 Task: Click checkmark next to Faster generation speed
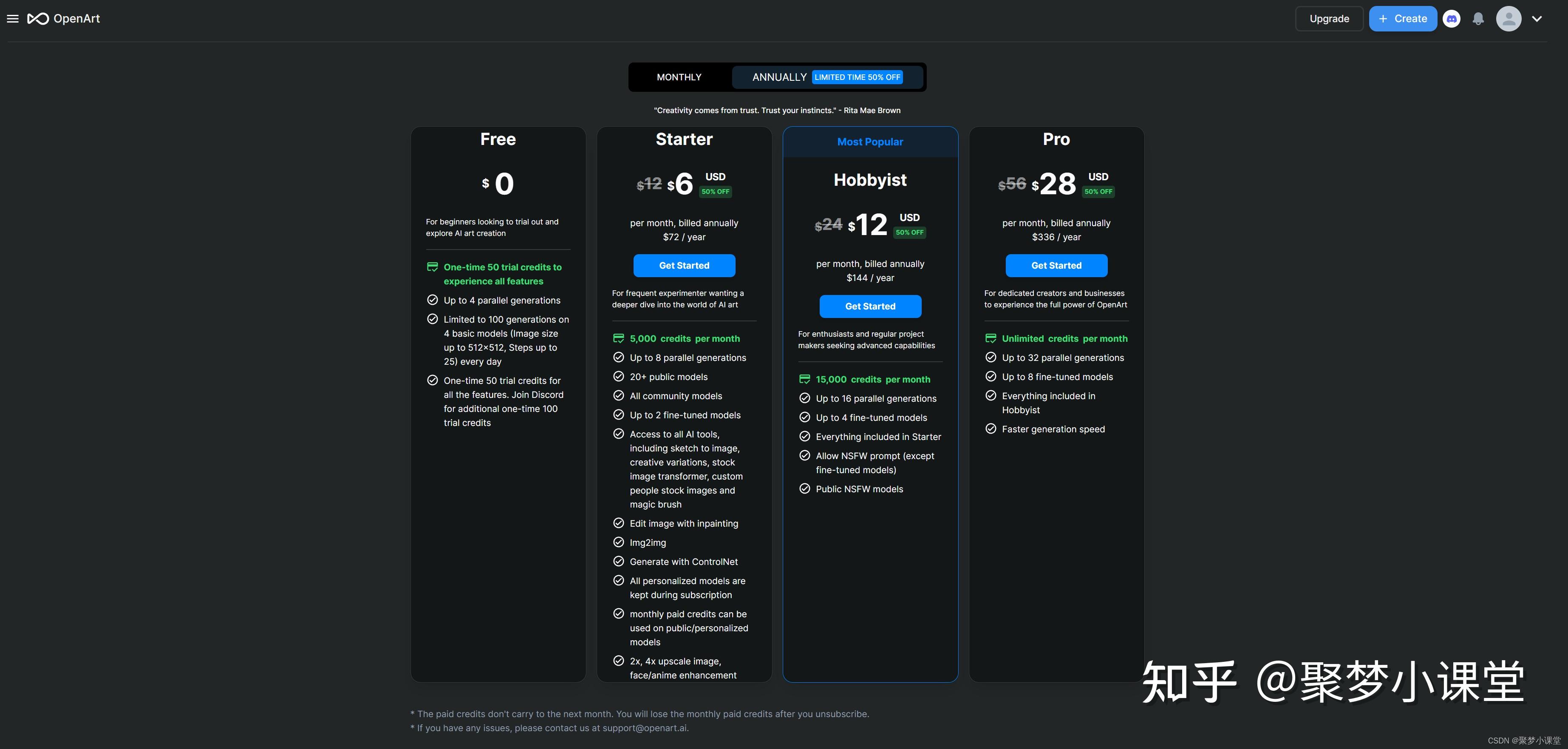tap(991, 429)
